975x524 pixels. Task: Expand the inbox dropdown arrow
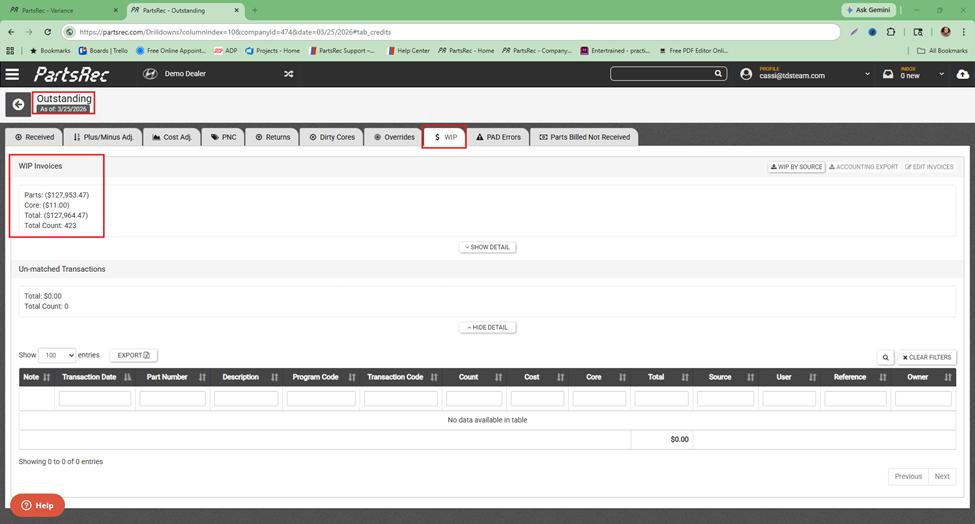click(x=941, y=74)
